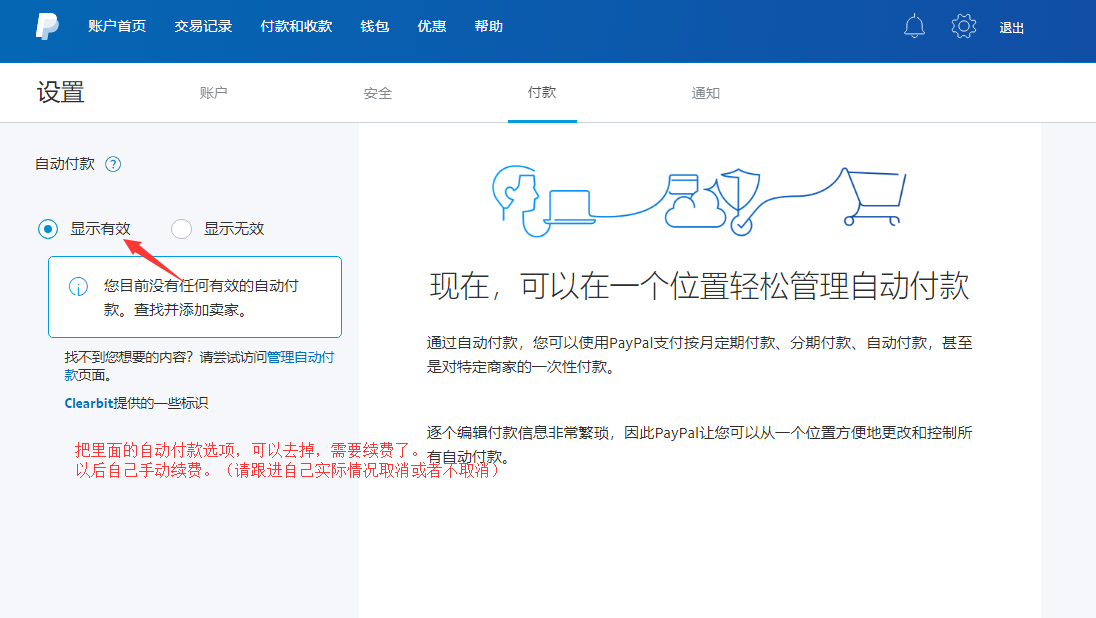Click the info icon in the notice box
Screen dimensions: 1096x618
coord(78,287)
